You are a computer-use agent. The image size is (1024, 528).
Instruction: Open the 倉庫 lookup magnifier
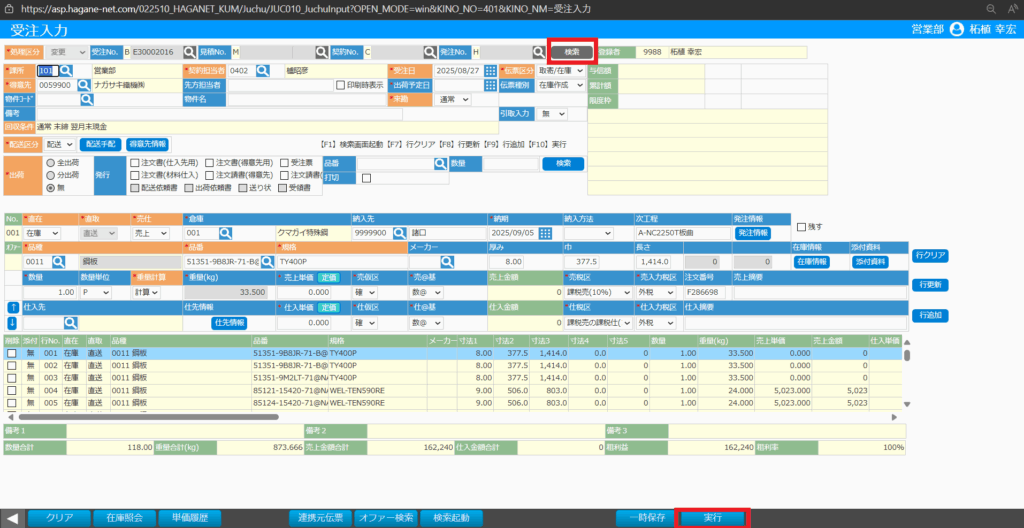pos(225,233)
